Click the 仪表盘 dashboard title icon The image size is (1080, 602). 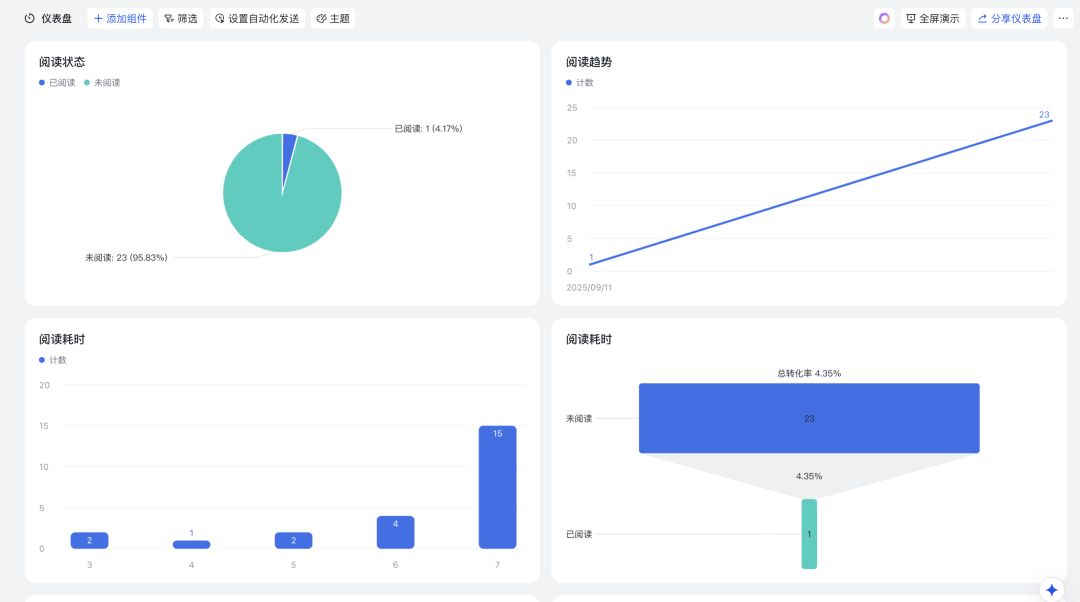click(30, 18)
